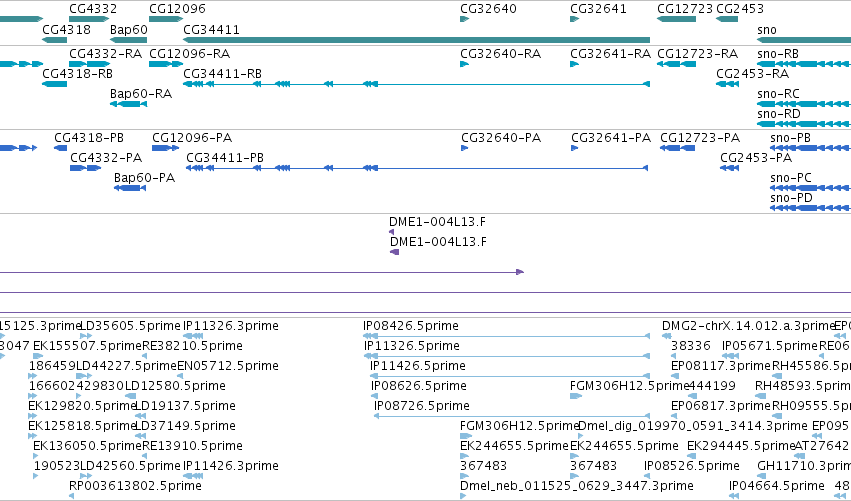Viewport: 851px width, 501px height.
Task: Click the IP05671.5prime EST label
Action: [770, 346]
